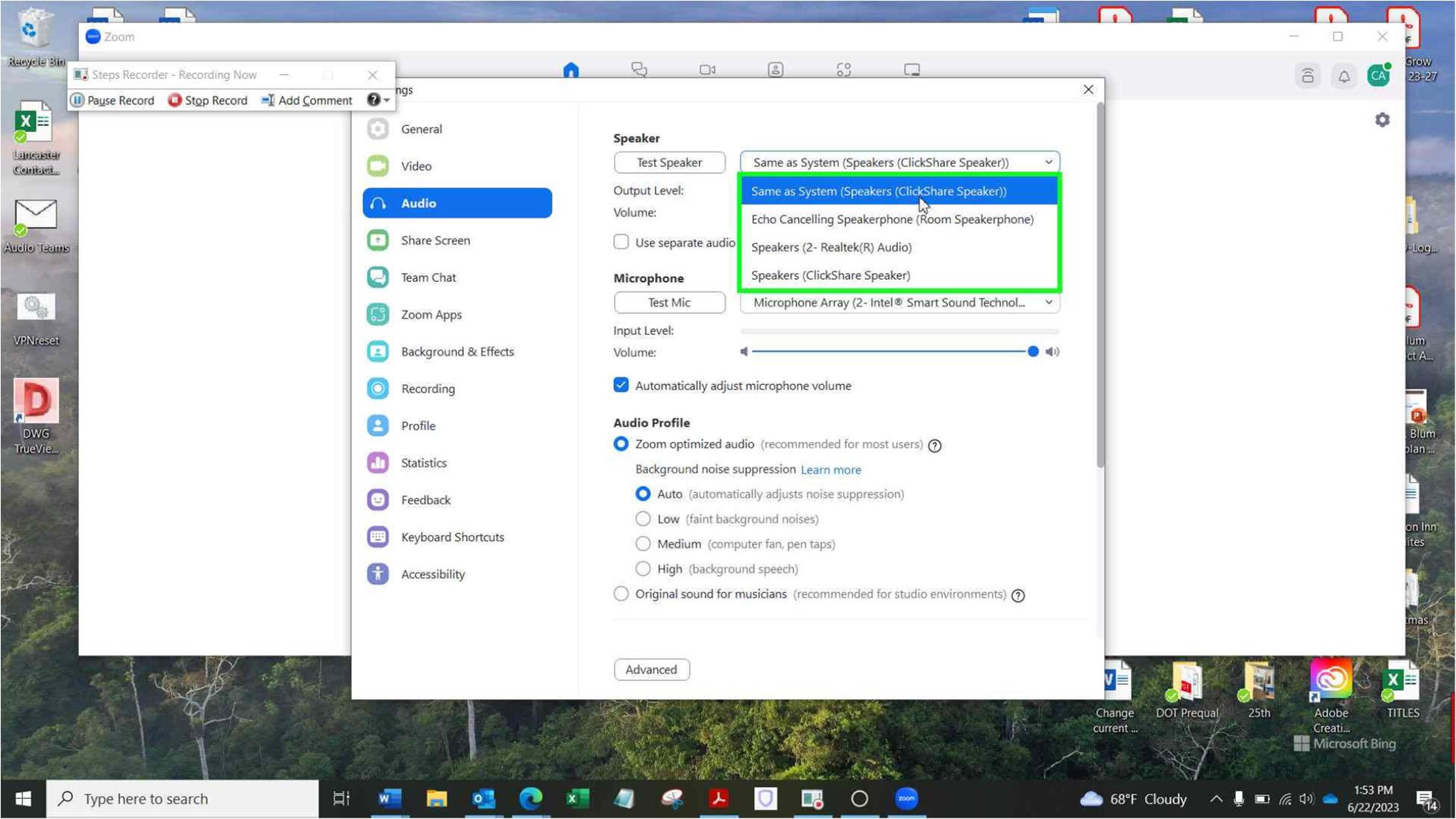The width and height of the screenshot is (1456, 819).
Task: Select Zoom optimized audio radio button
Action: click(x=621, y=444)
